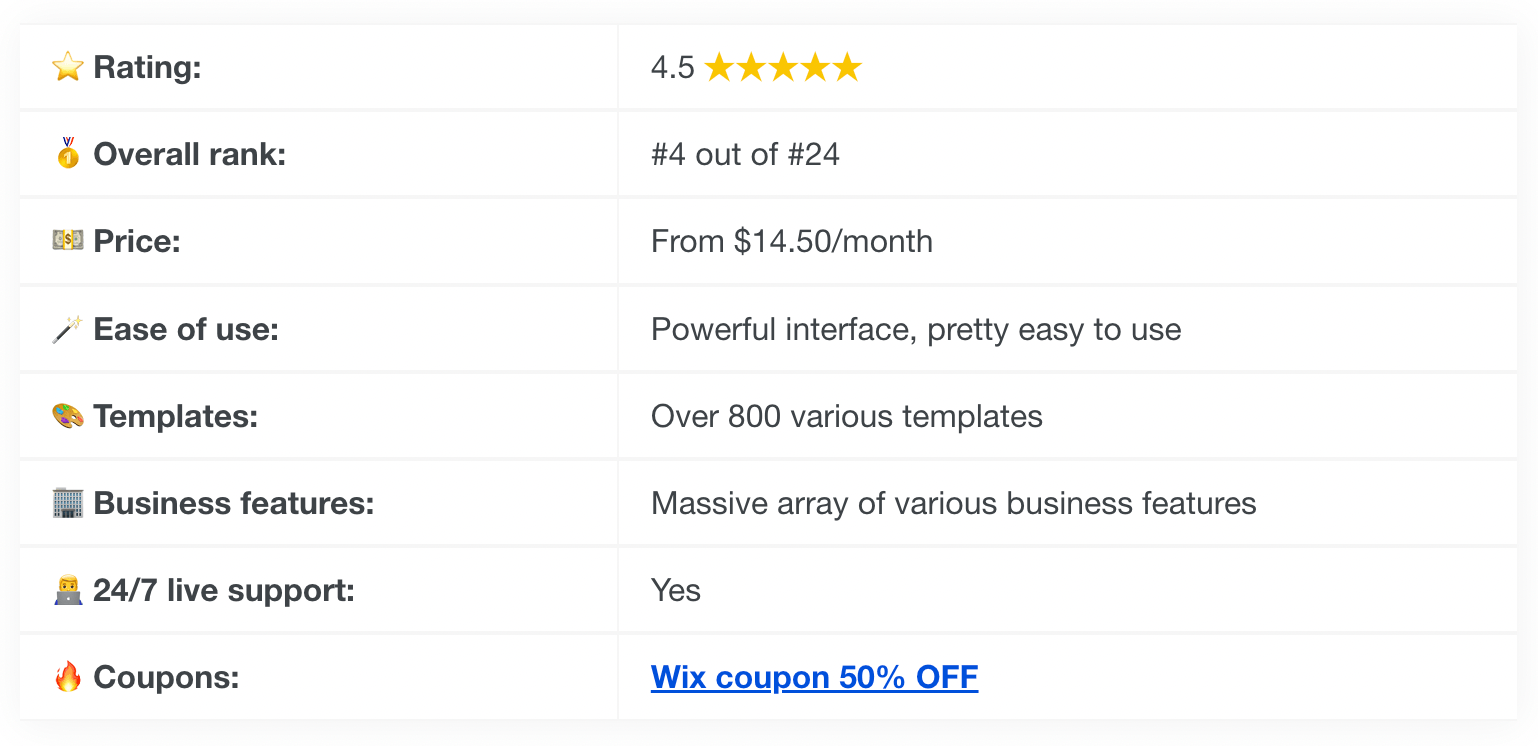1538x746 pixels.
Task: Select the #4 out of #24 value
Action: tap(745, 155)
